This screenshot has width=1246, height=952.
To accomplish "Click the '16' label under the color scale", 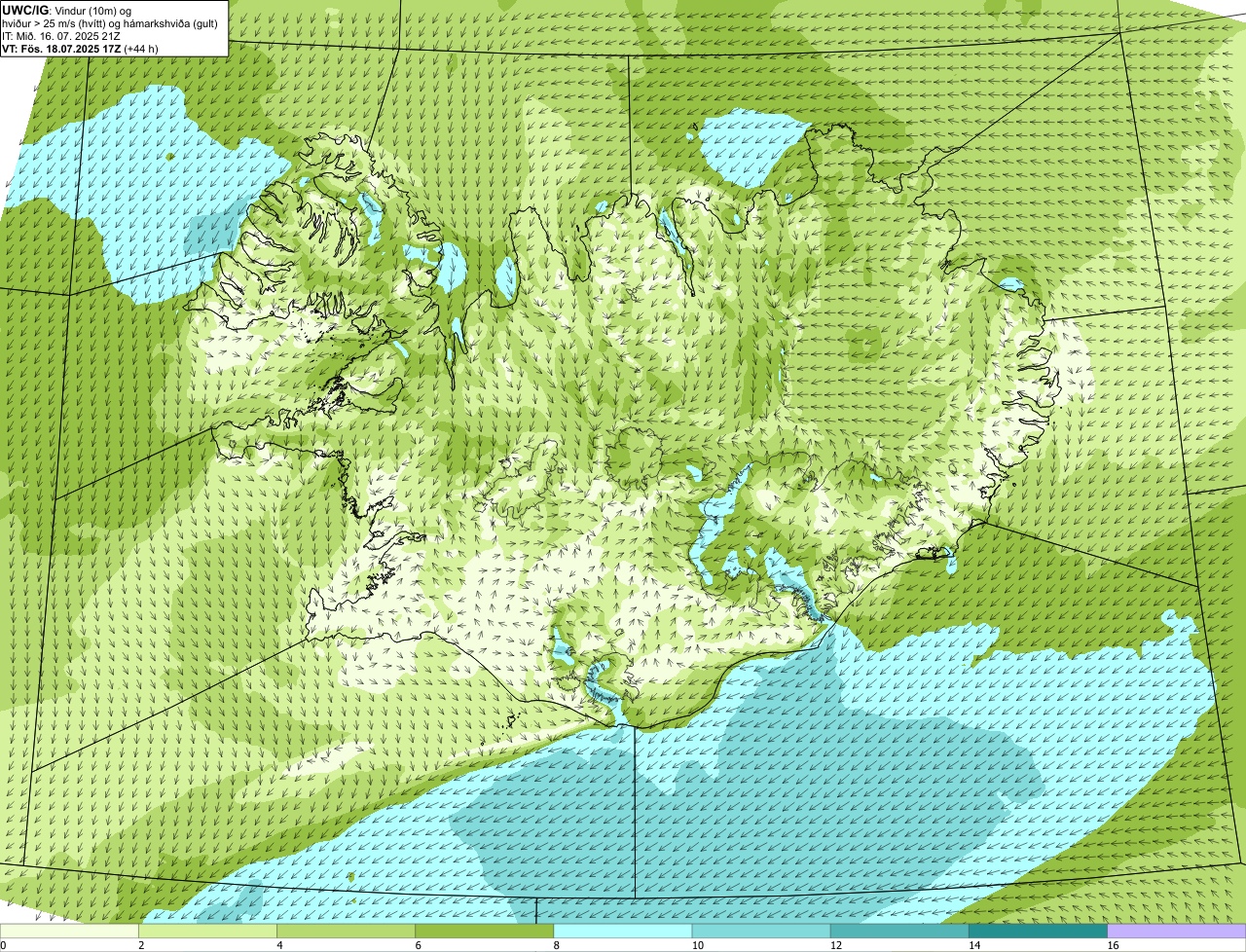I will click(x=1113, y=945).
